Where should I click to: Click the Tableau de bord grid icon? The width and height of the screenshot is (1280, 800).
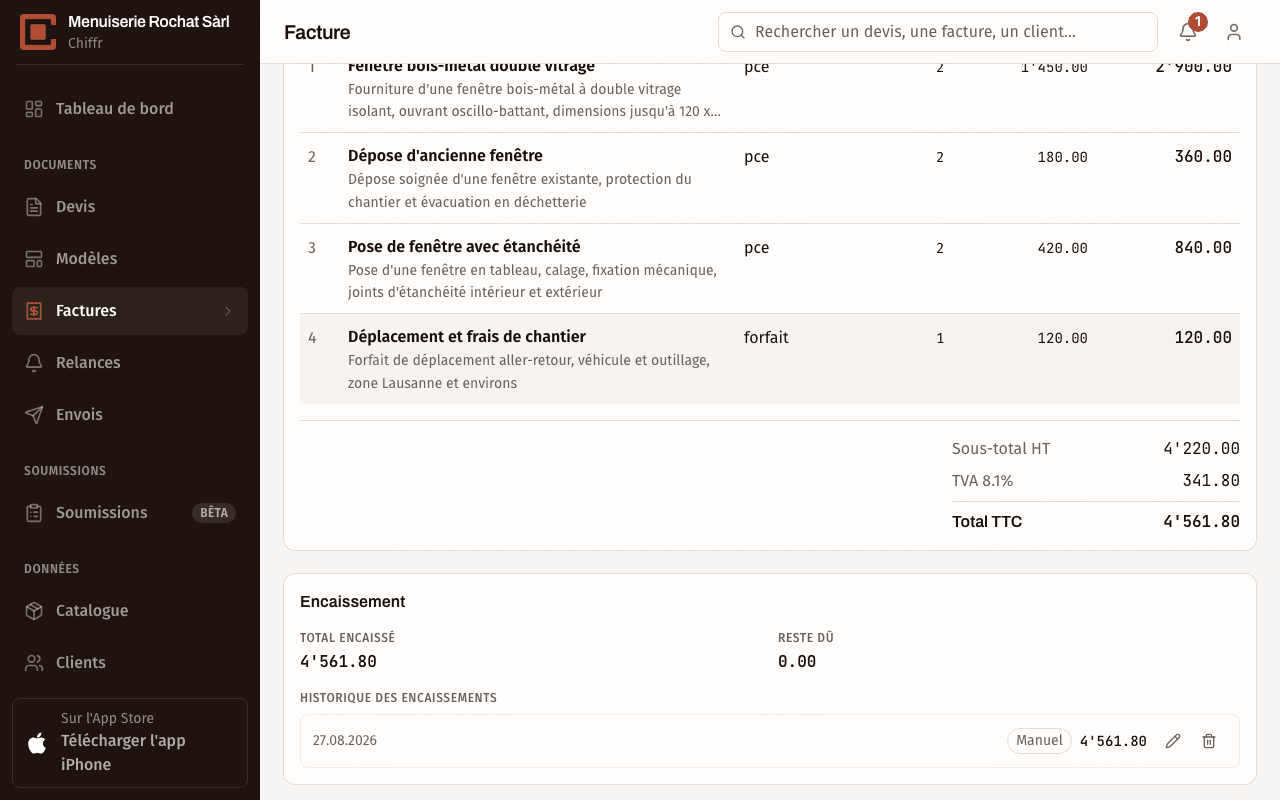[x=34, y=109]
